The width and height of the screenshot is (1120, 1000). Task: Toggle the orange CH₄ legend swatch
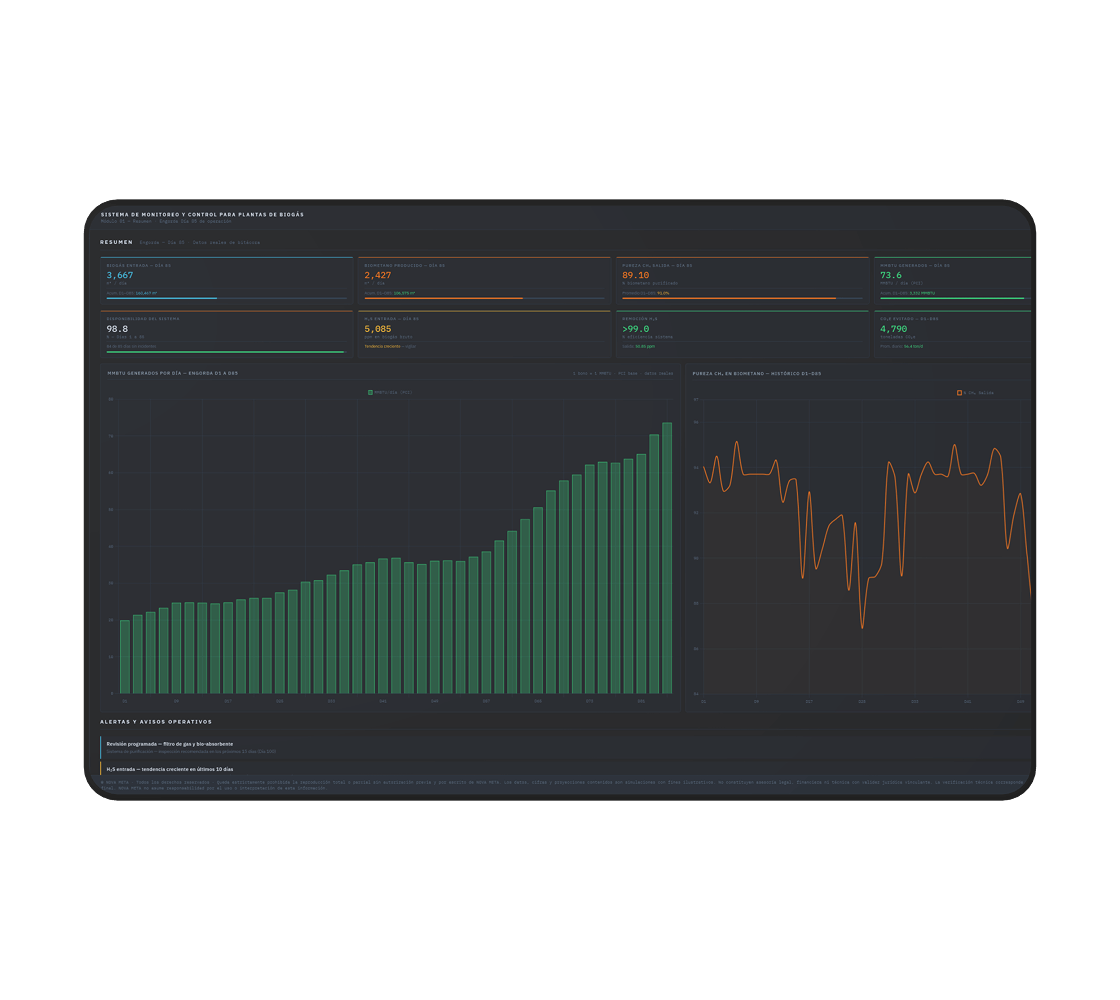(959, 393)
